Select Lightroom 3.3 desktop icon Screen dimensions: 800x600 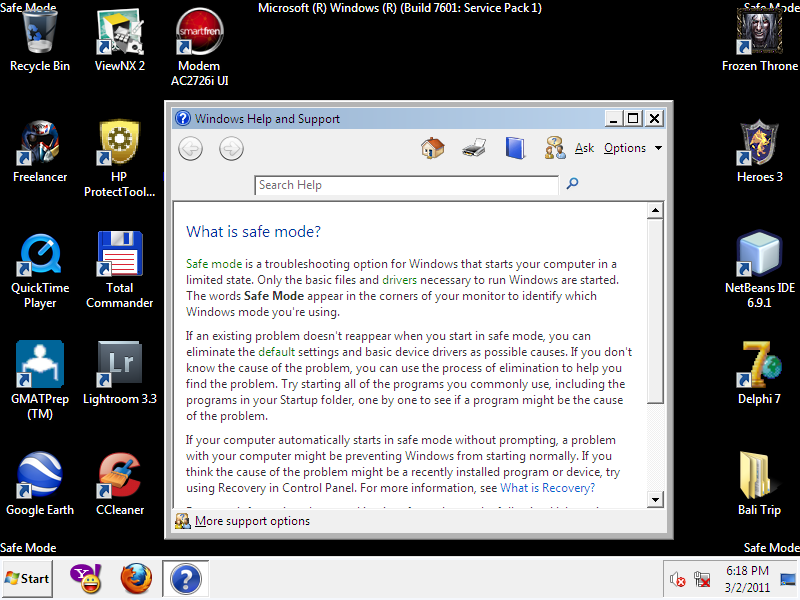(x=120, y=373)
